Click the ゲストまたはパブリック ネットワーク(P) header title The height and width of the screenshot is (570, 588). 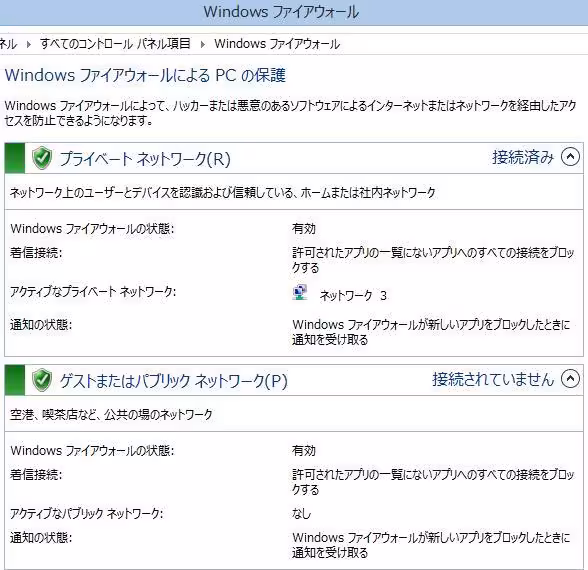pos(173,381)
